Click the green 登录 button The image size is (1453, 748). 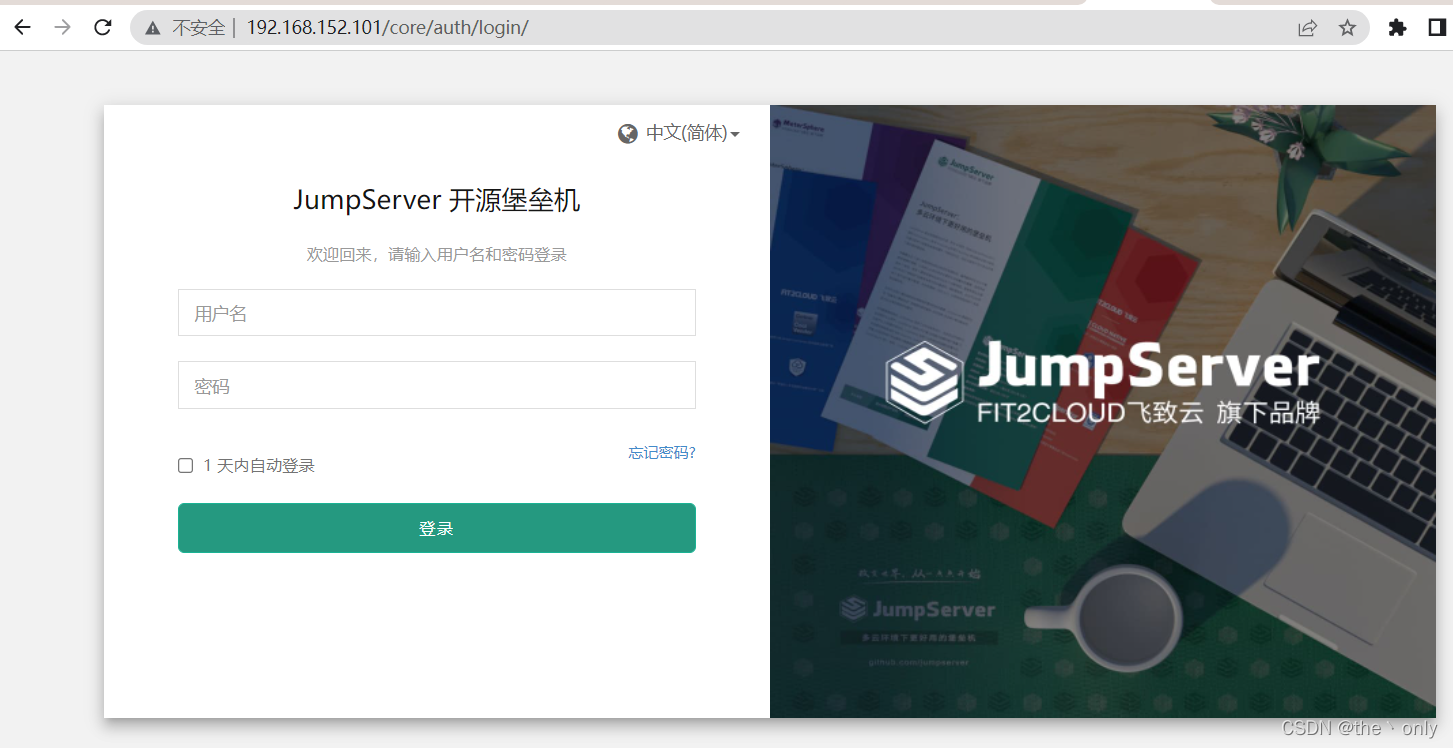coord(437,528)
